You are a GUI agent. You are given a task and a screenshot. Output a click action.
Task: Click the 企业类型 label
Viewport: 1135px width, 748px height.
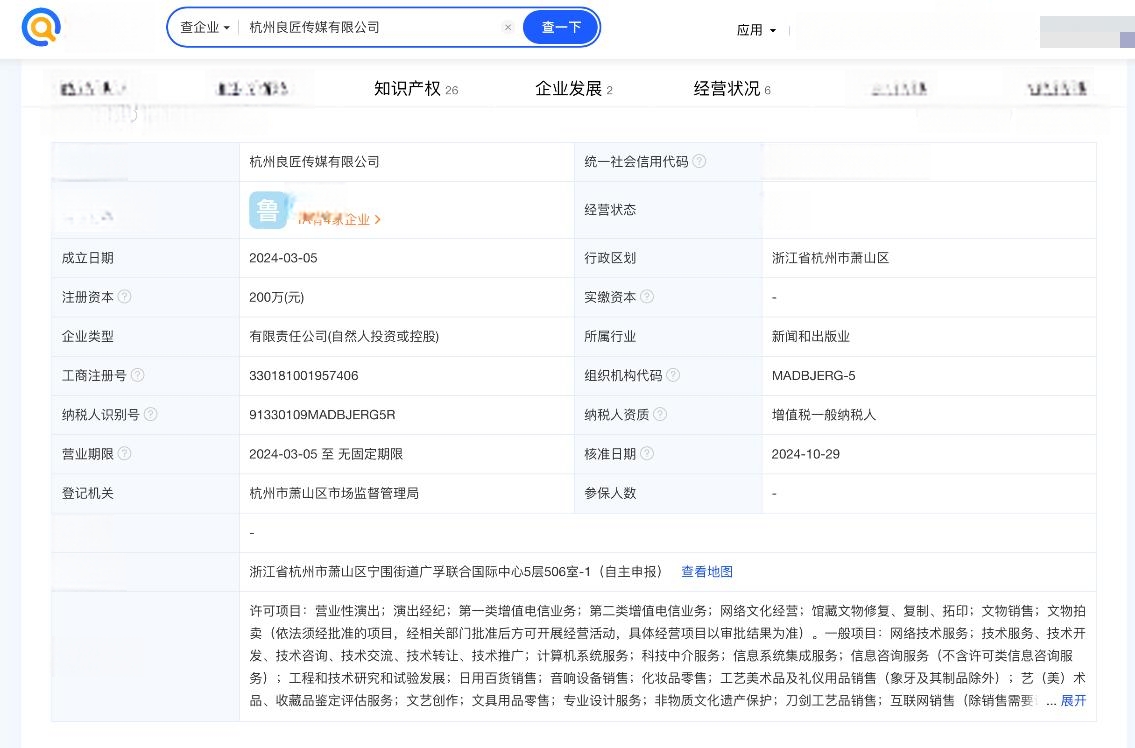pos(88,336)
